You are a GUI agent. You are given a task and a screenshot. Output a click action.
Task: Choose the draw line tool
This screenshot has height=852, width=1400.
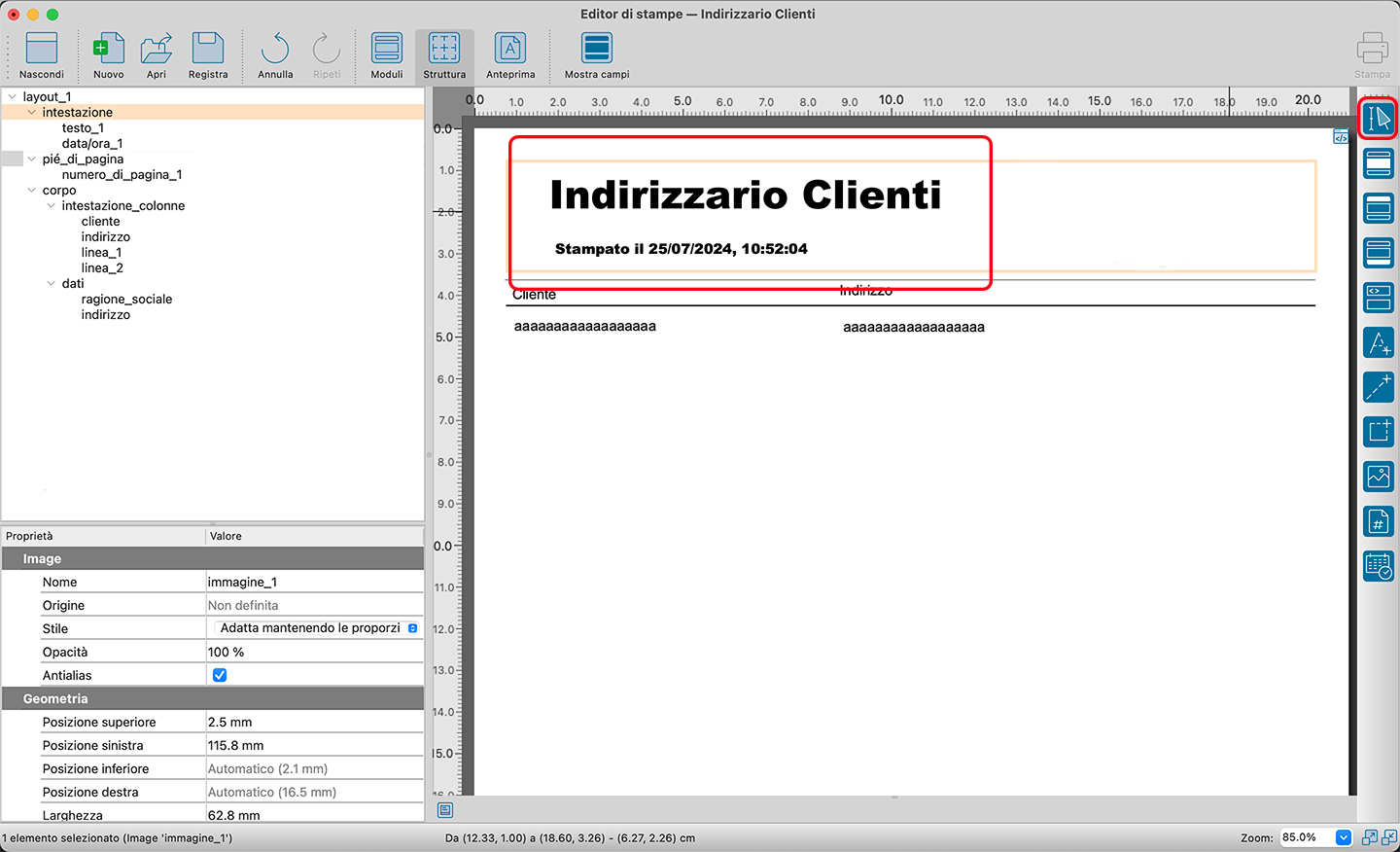1378,387
